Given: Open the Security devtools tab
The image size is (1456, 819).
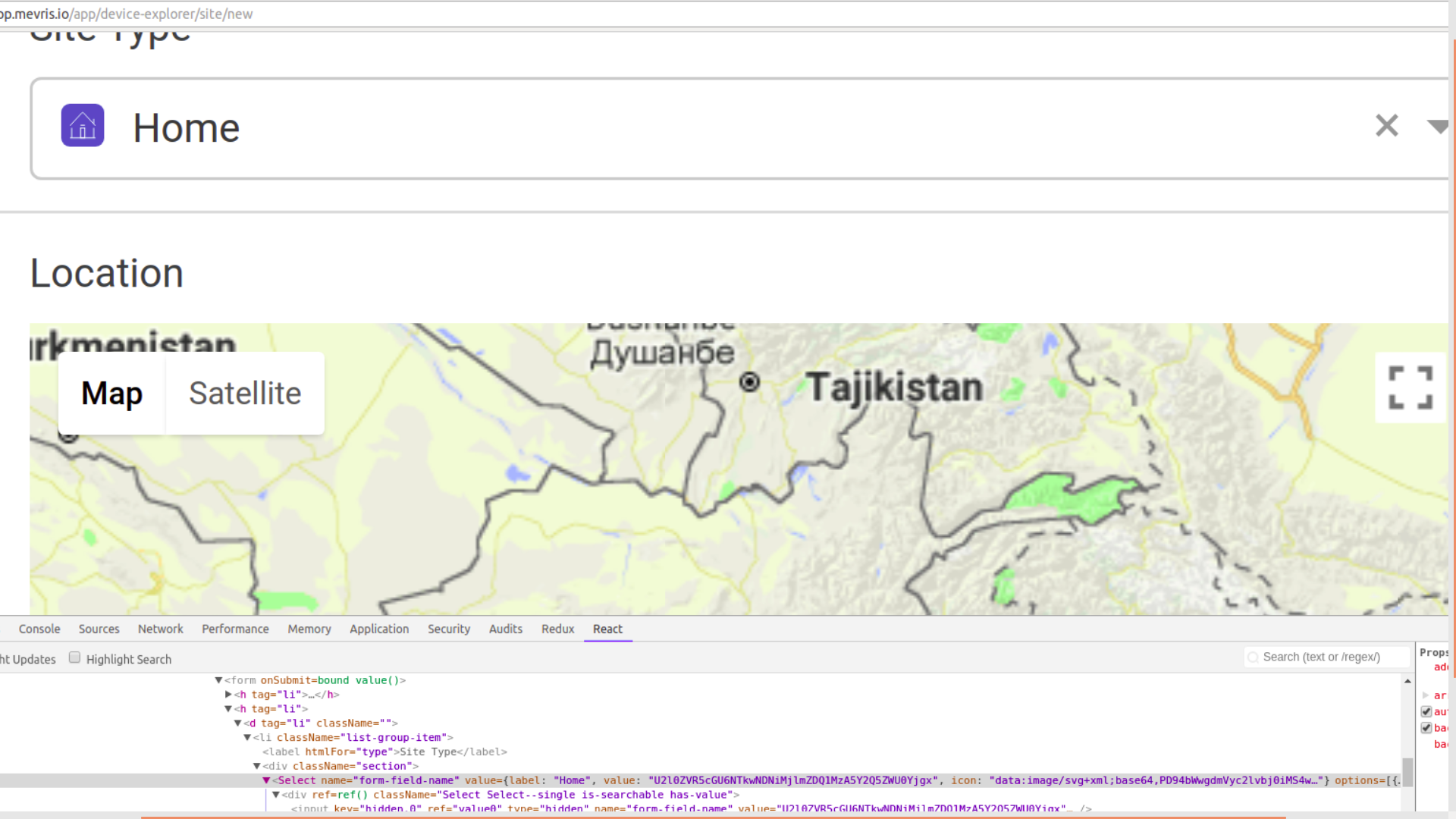Looking at the screenshot, I should pyautogui.click(x=449, y=629).
